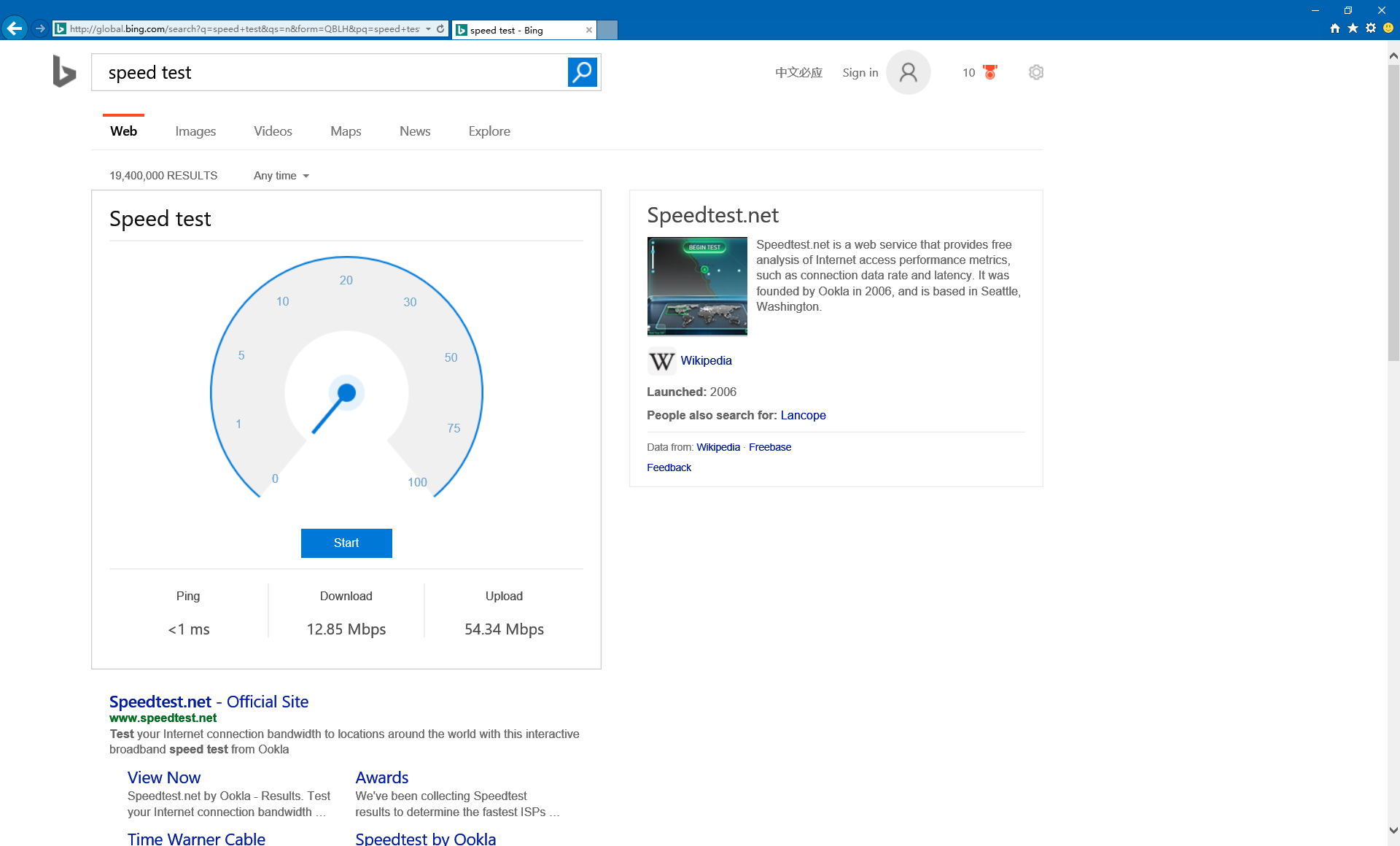Screen dimensions: 1400x846
Task: Click the Download value '12.85 Mbps'
Action: pos(346,629)
